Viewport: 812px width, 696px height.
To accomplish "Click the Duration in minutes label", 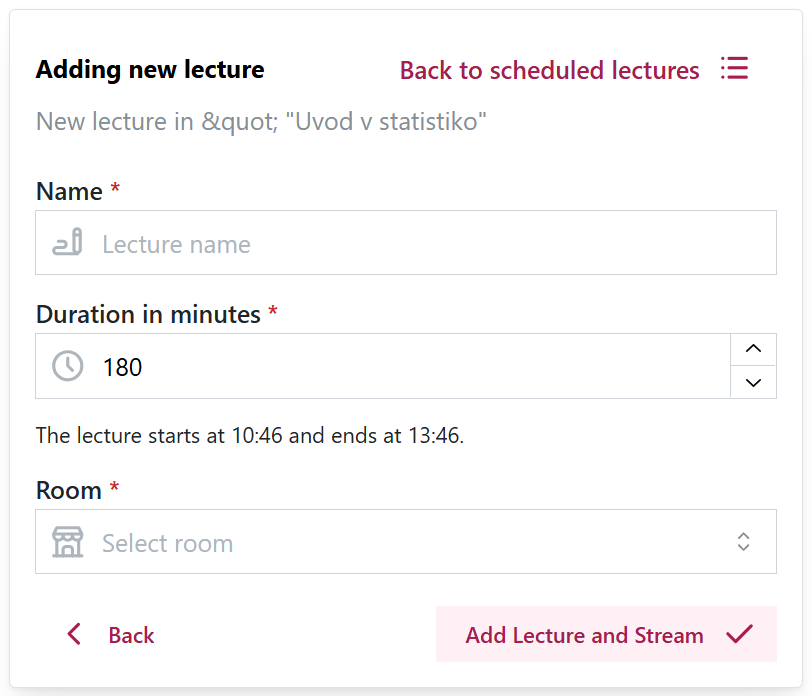I will (x=148, y=314).
